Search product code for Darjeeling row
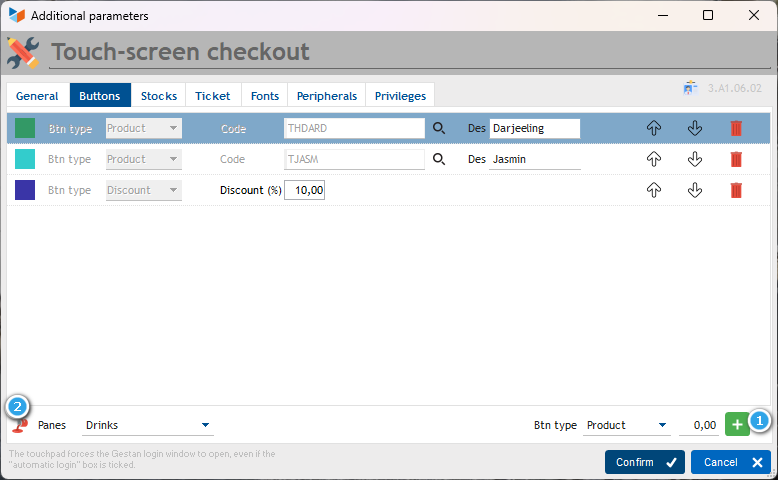The height and width of the screenshot is (480, 778). (x=438, y=128)
